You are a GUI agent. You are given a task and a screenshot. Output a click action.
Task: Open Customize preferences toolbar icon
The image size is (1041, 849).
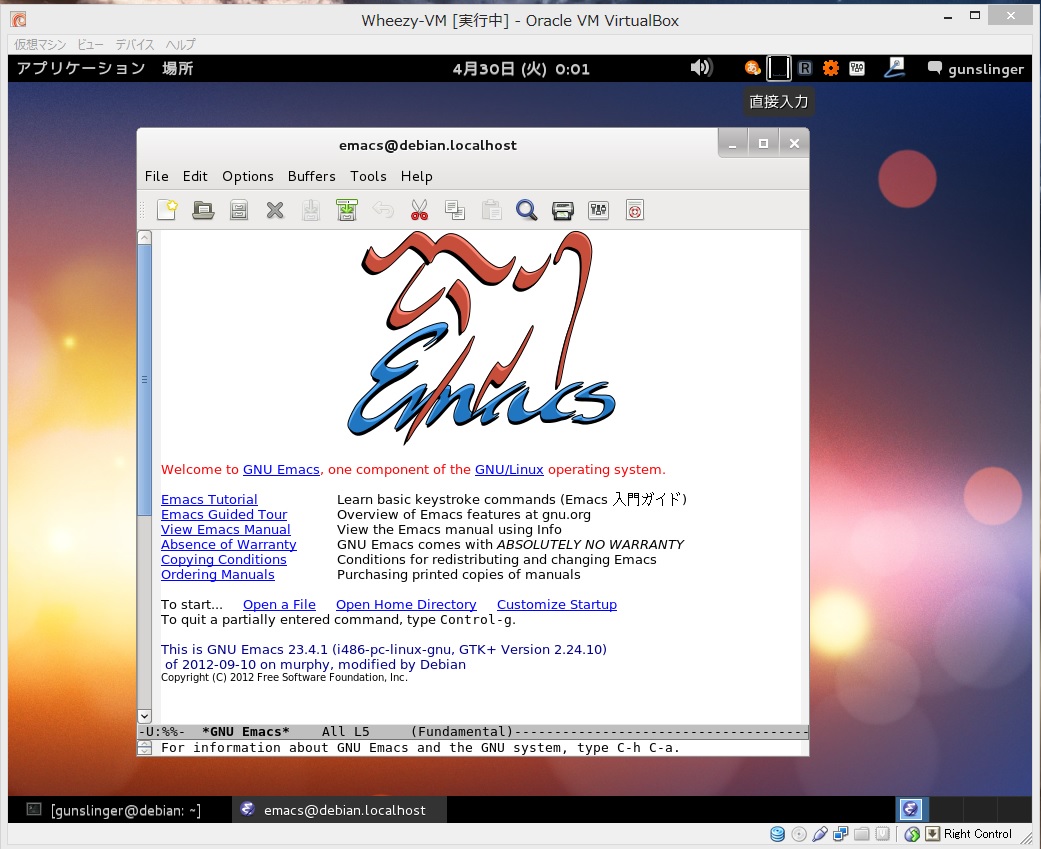pyautogui.click(x=598, y=210)
